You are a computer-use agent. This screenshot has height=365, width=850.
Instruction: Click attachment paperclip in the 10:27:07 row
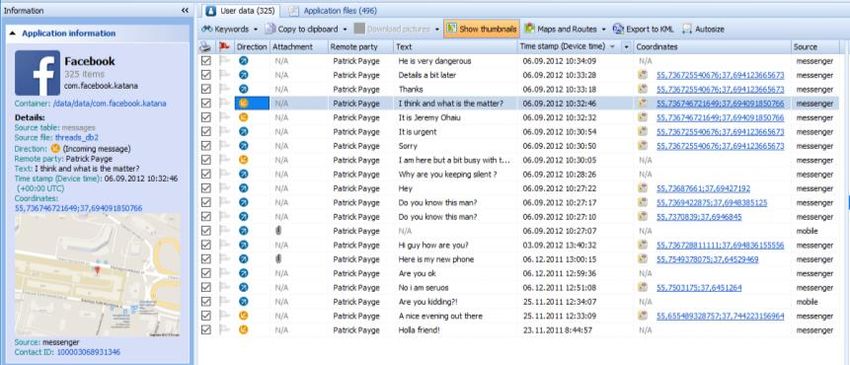pos(279,230)
